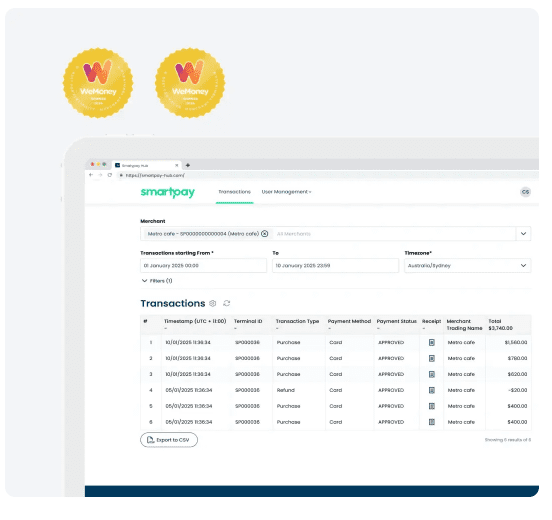Click the second WeMoney award badge
Screen dimensions: 552x520
(x=190, y=83)
